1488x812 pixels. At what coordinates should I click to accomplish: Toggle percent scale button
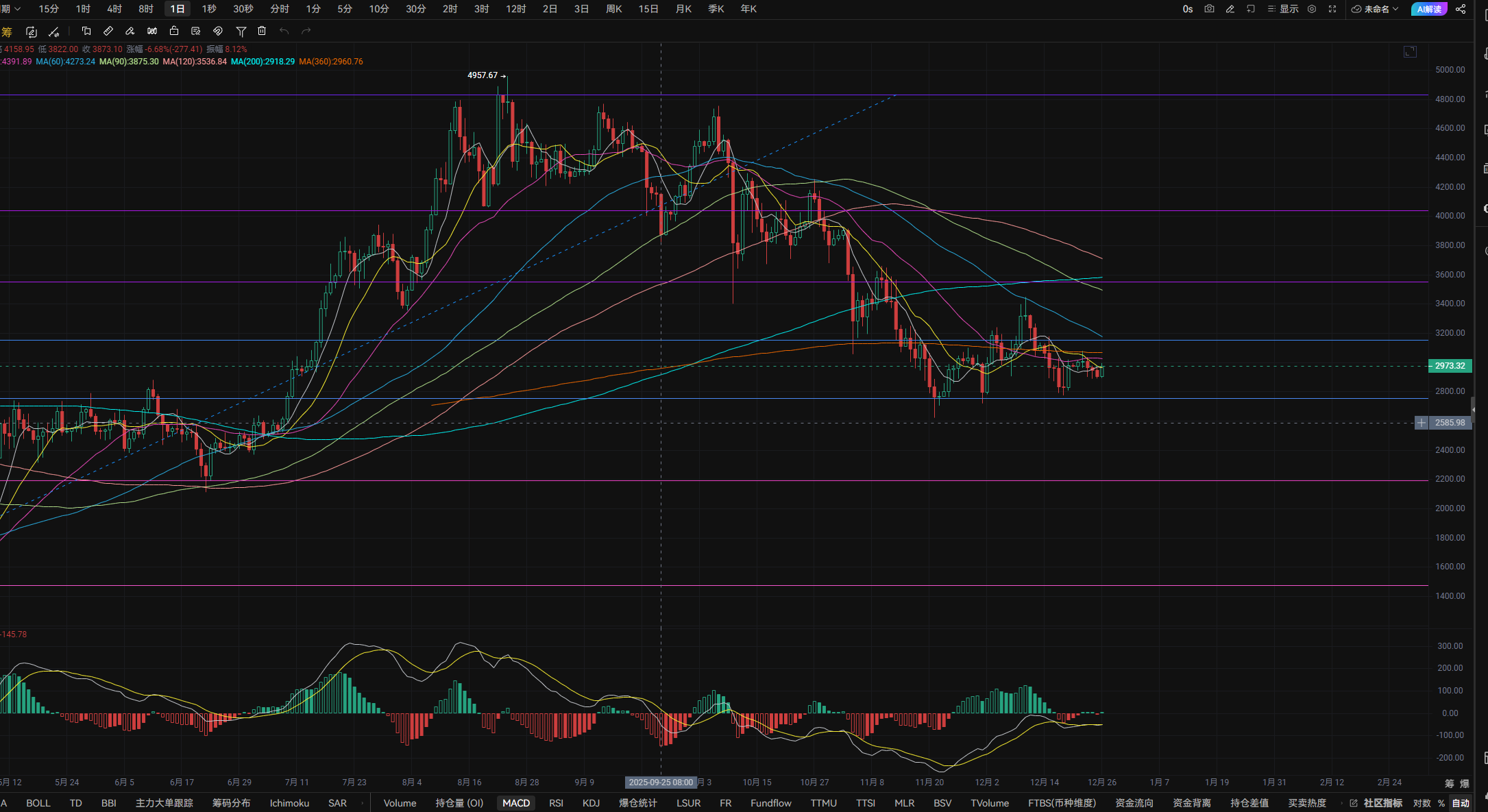[x=1441, y=802]
